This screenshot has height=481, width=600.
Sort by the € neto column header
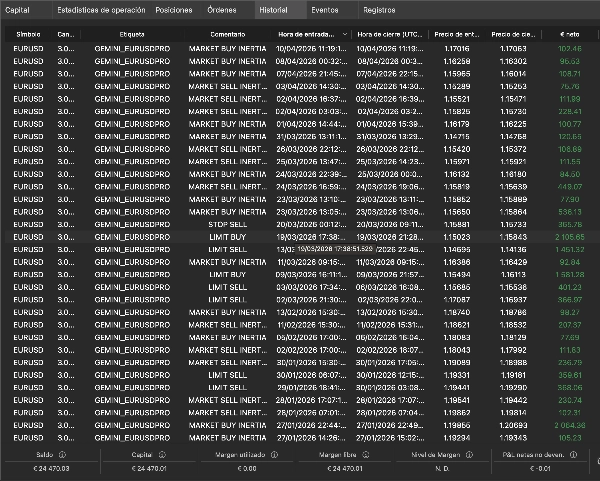click(572, 34)
